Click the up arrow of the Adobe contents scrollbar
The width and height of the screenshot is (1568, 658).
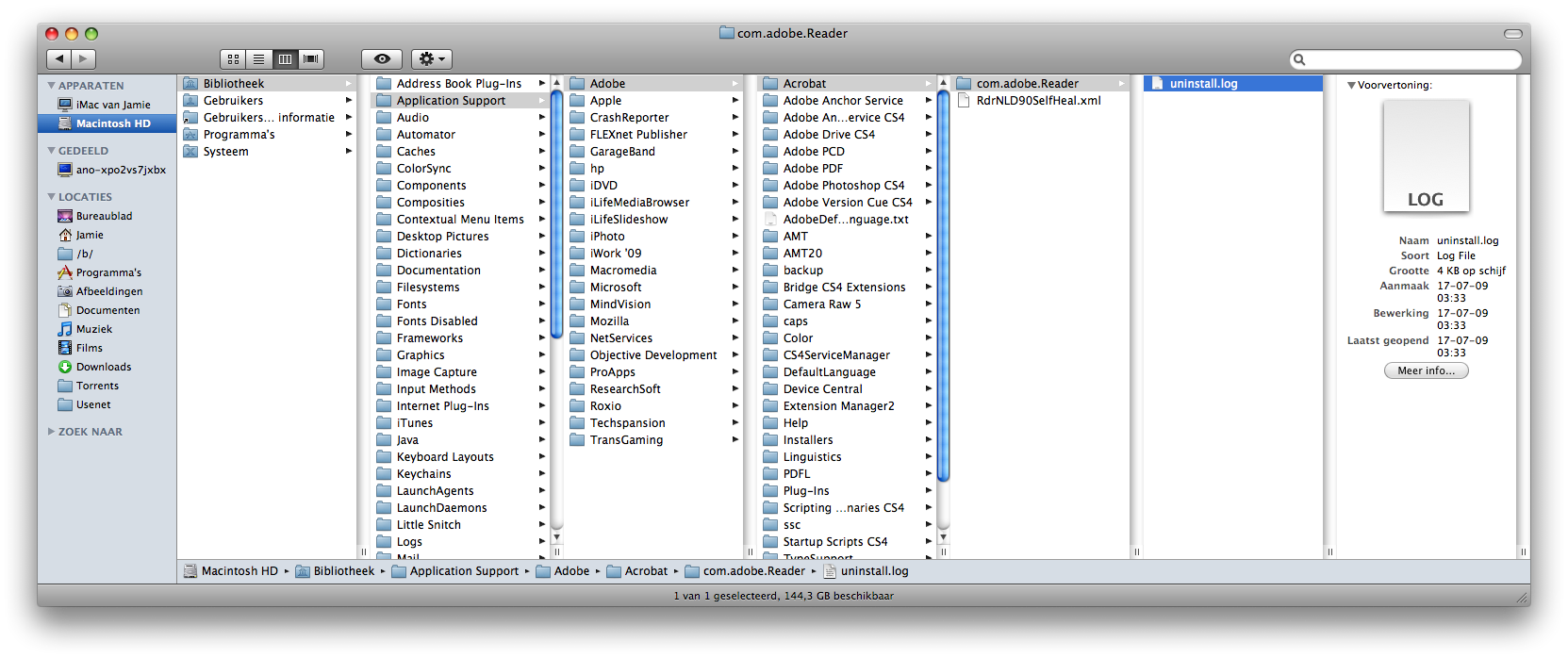pos(944,82)
